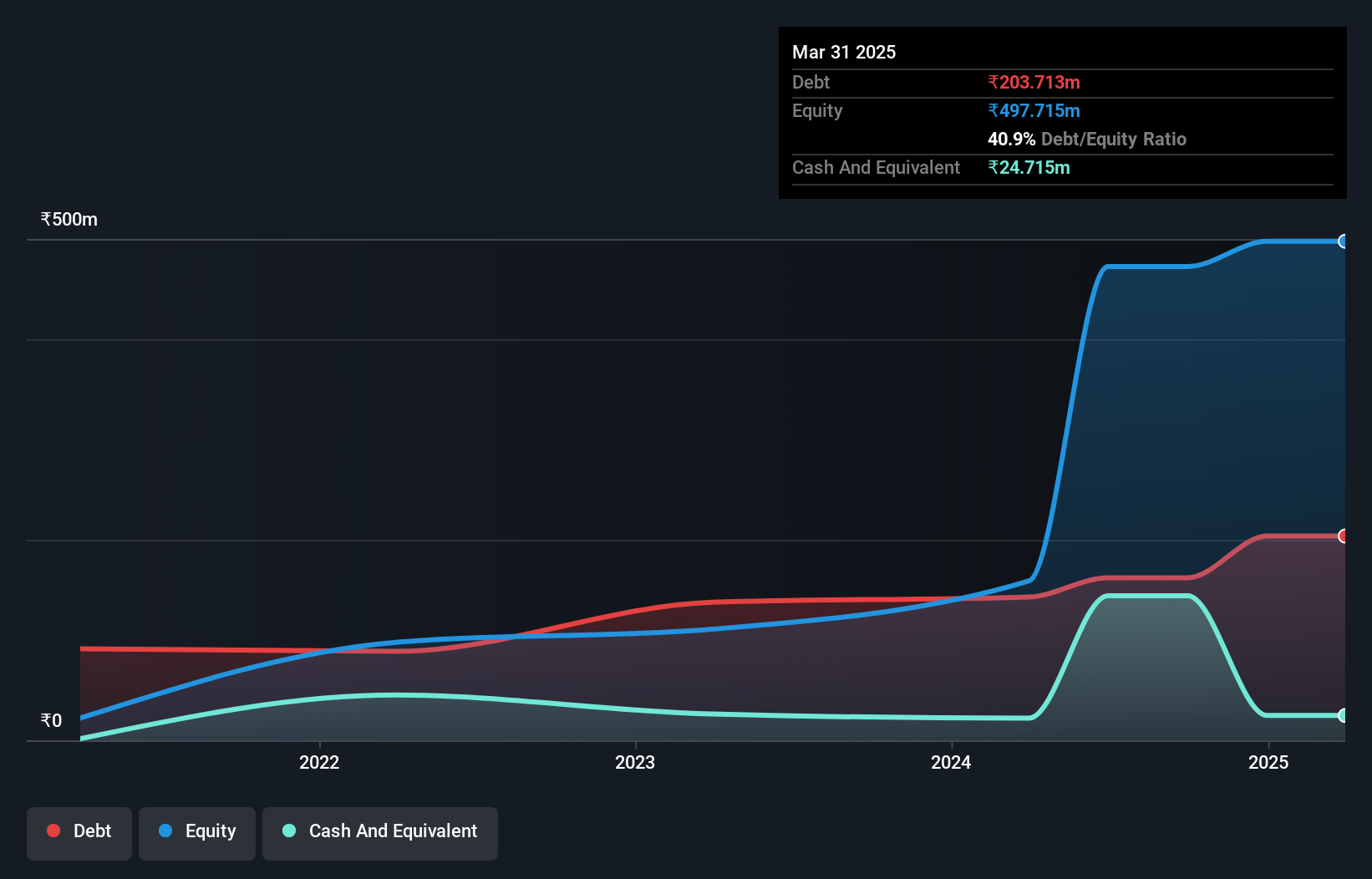Click the 2022 x-axis label
This screenshot has height=879, width=1372.
319,762
